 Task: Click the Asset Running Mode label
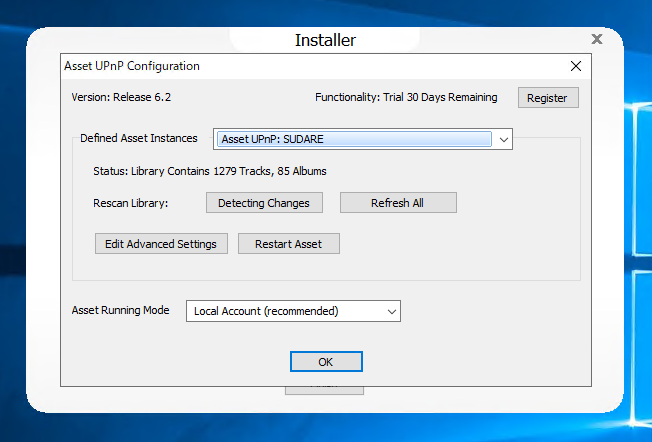(x=121, y=311)
